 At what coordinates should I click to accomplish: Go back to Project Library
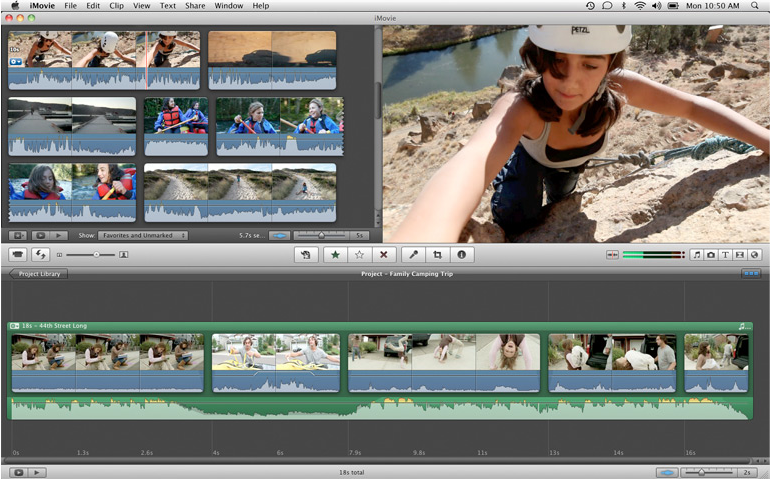click(39, 273)
